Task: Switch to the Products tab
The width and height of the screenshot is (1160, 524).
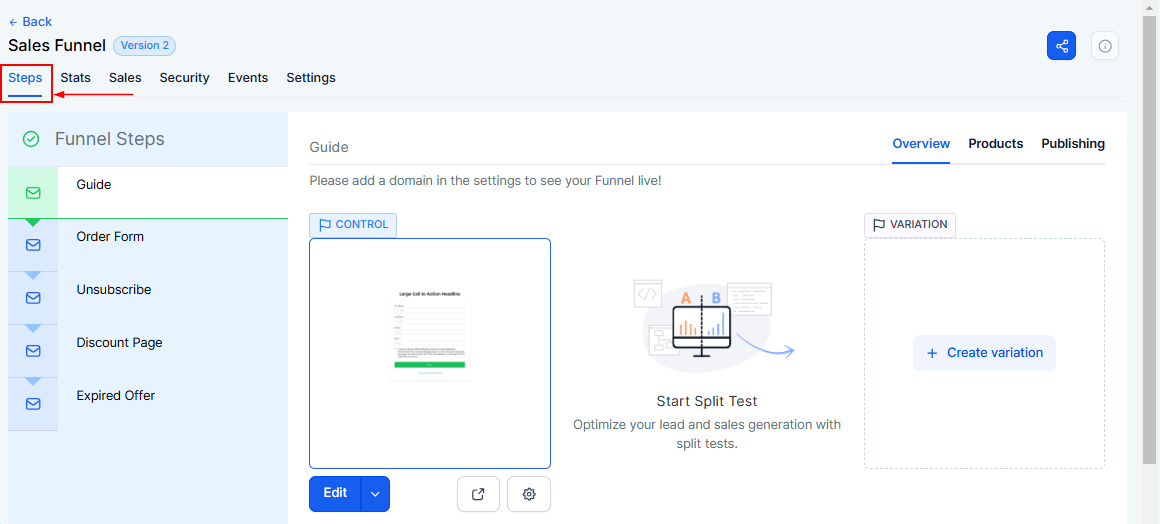Action: pos(996,144)
